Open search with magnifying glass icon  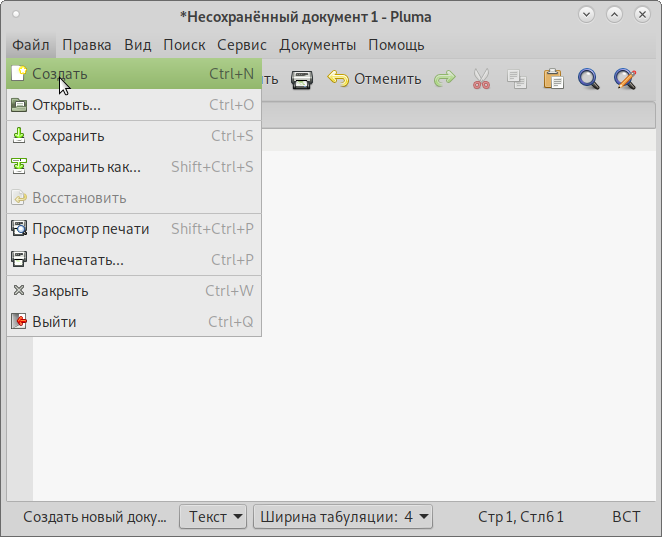589,79
